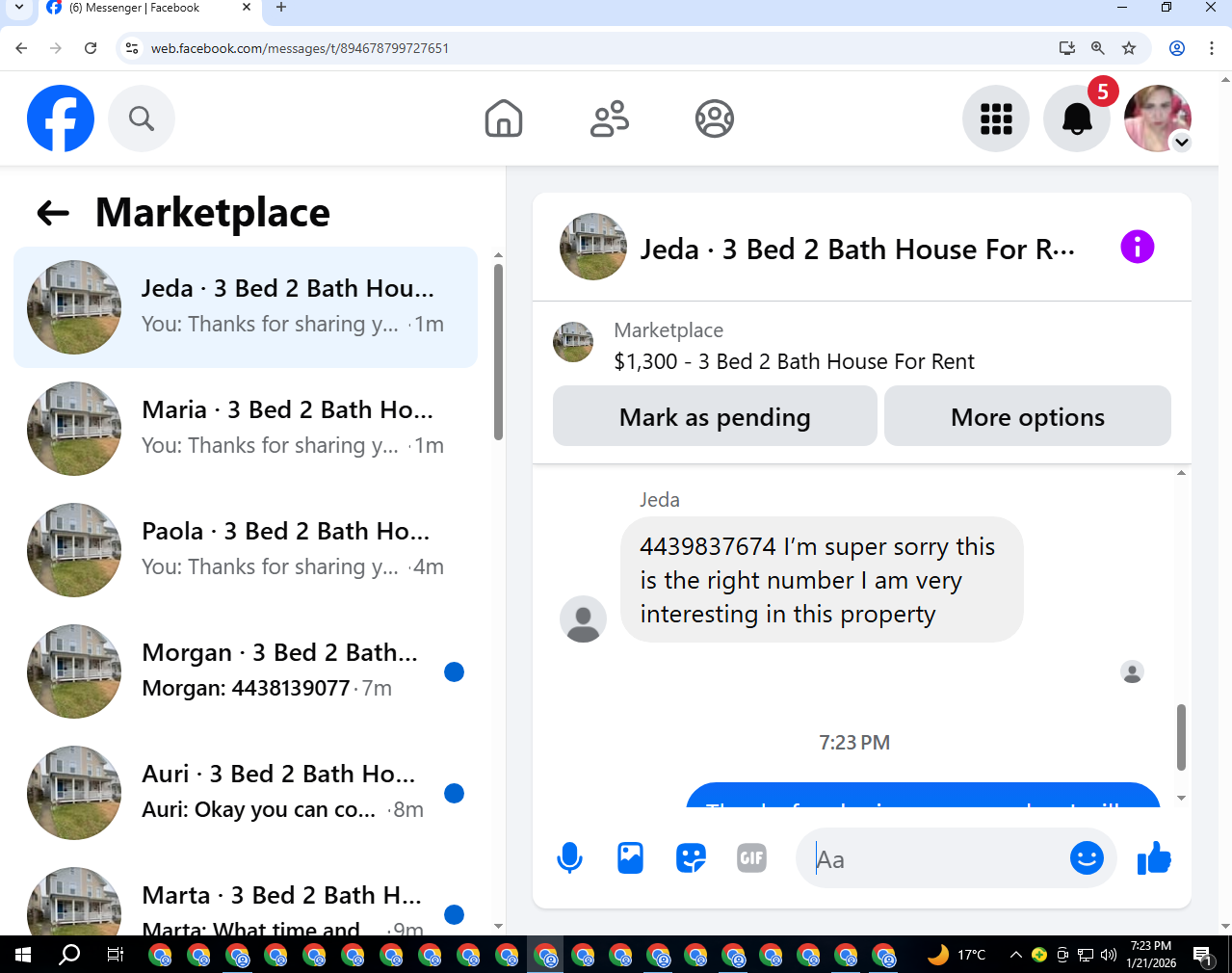Open the nine-dot menu grid icon
Viewport: 1232px width, 973px height.
[996, 118]
